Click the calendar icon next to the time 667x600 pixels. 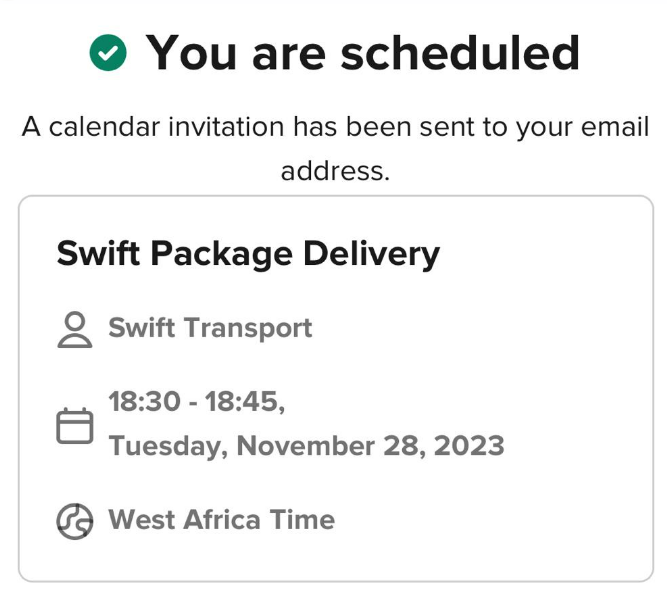[75, 426]
